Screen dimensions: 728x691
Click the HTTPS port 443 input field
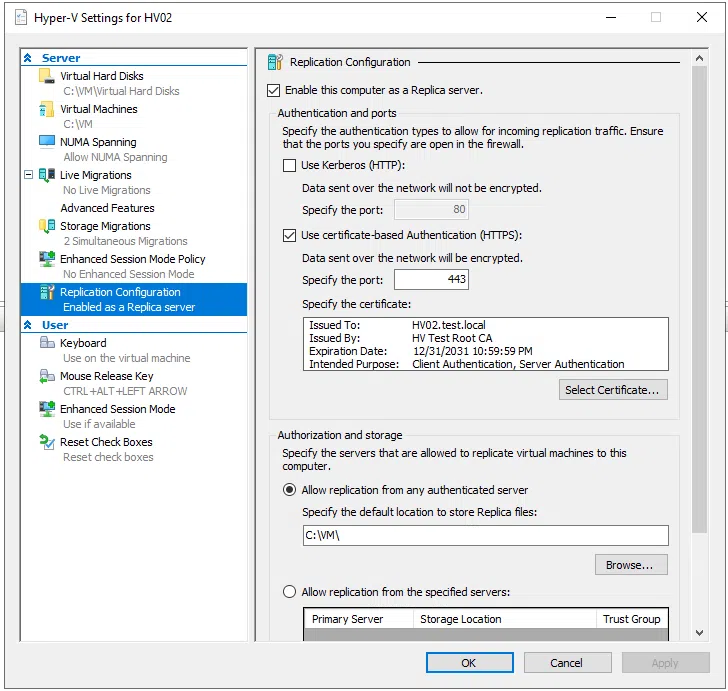click(x=431, y=280)
